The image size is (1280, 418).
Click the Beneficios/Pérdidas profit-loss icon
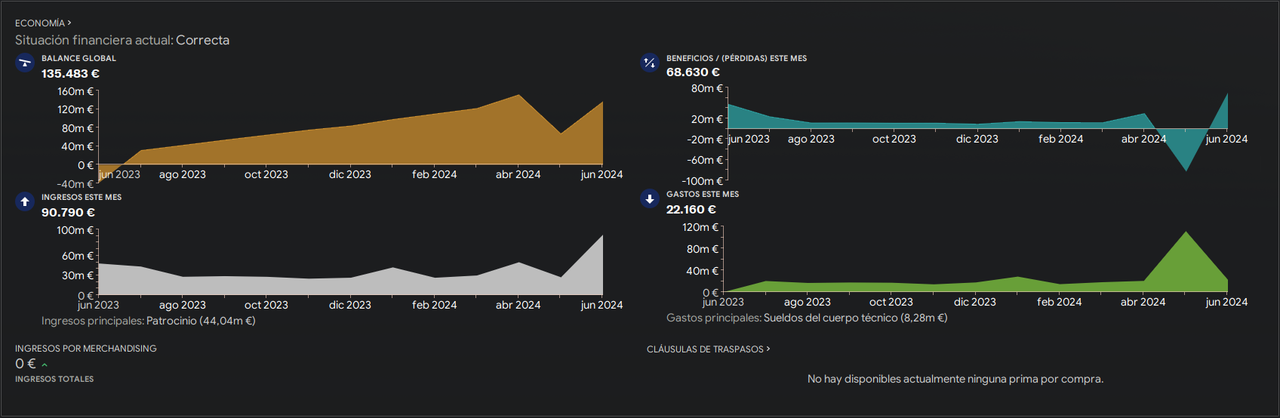pos(649,64)
